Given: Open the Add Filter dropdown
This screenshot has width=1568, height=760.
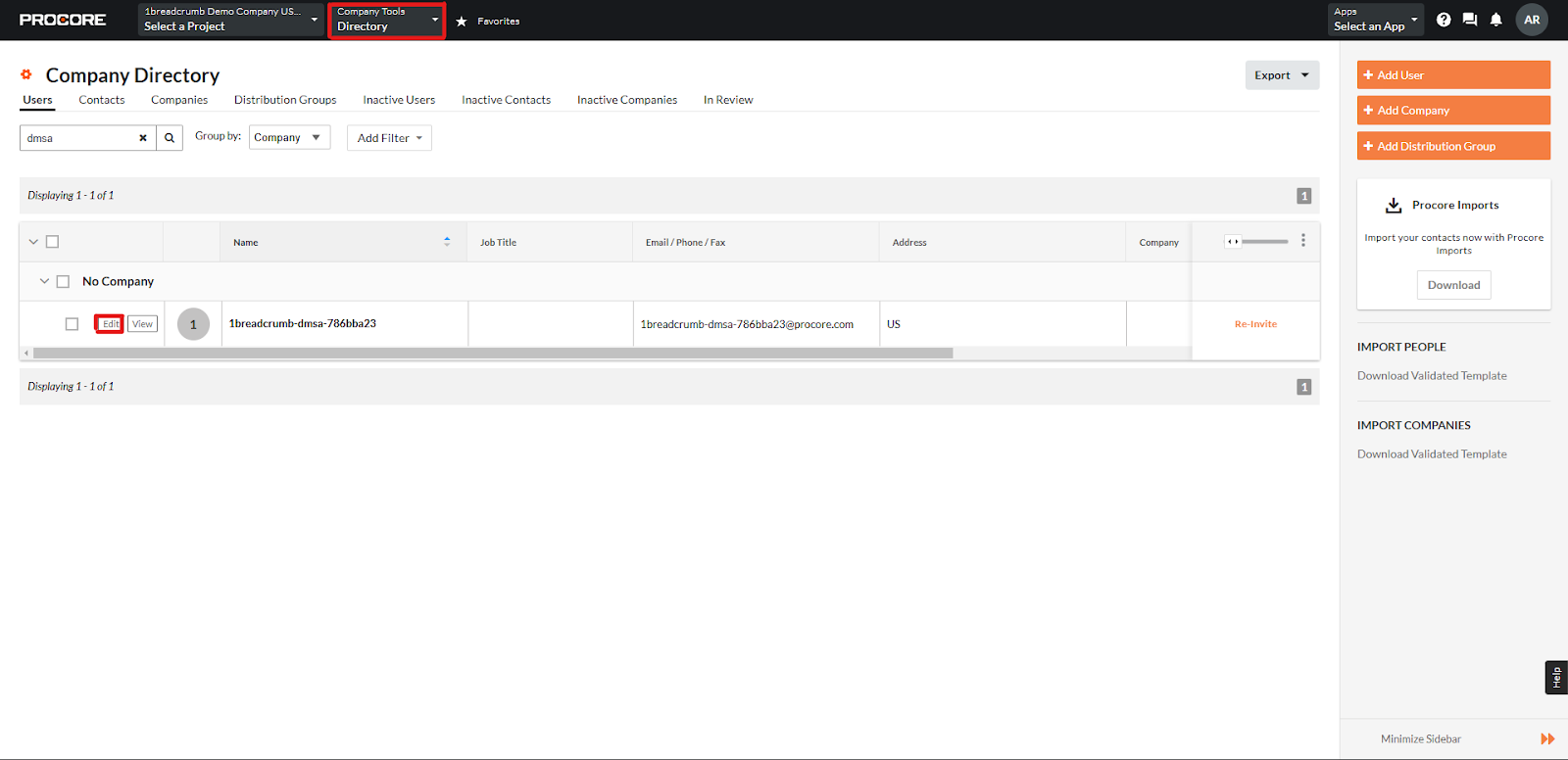Looking at the screenshot, I should (389, 138).
